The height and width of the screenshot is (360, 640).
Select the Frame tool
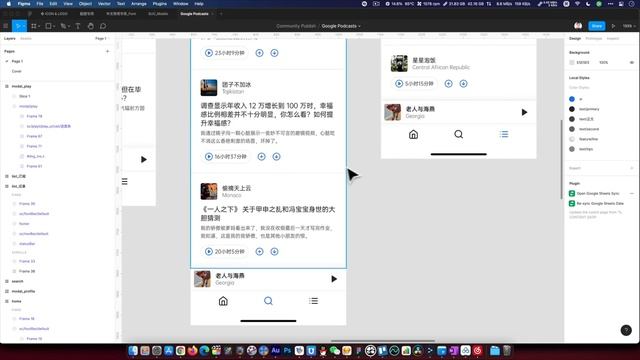[33, 26]
